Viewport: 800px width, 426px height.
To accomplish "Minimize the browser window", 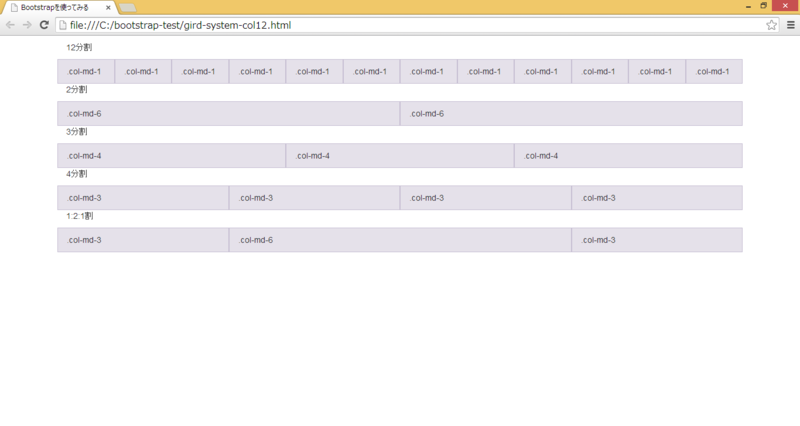I will (748, 6).
